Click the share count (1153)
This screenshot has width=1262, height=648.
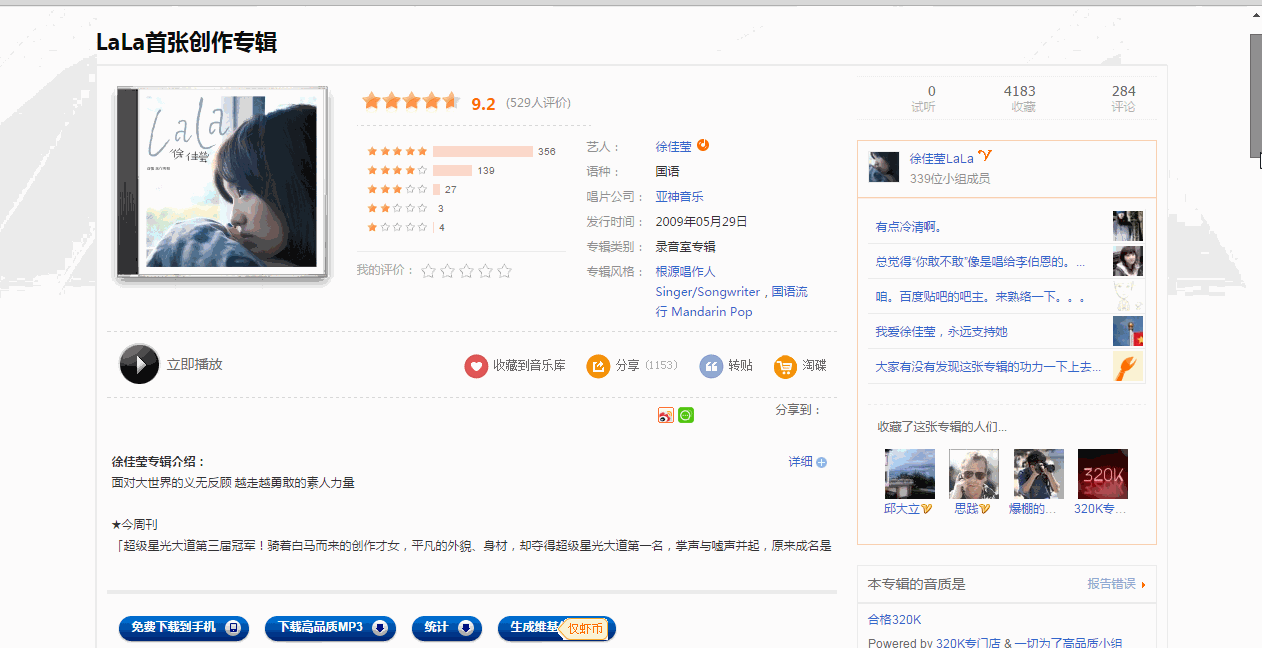[x=661, y=366]
